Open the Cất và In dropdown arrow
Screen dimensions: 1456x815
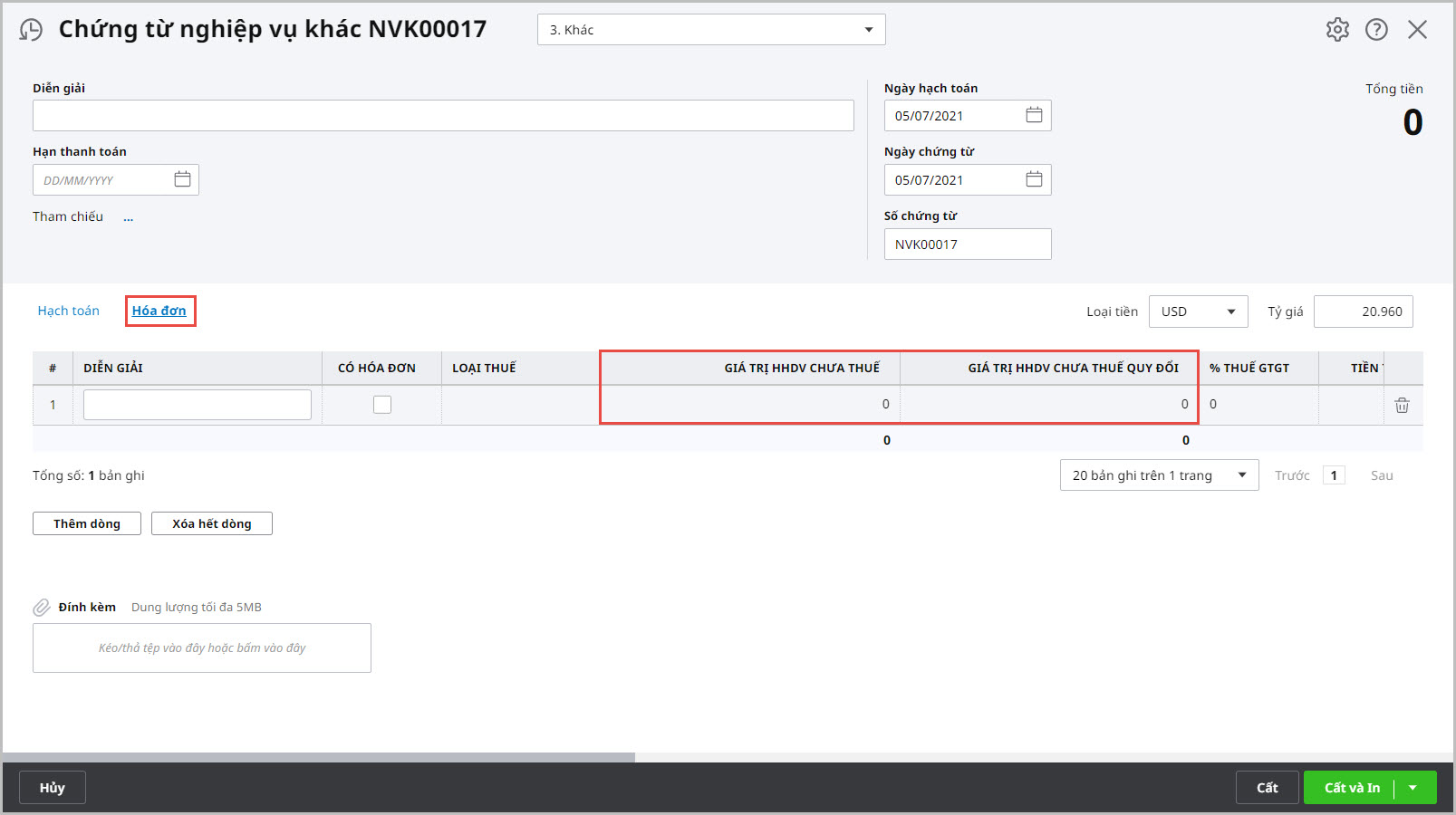[1413, 788]
